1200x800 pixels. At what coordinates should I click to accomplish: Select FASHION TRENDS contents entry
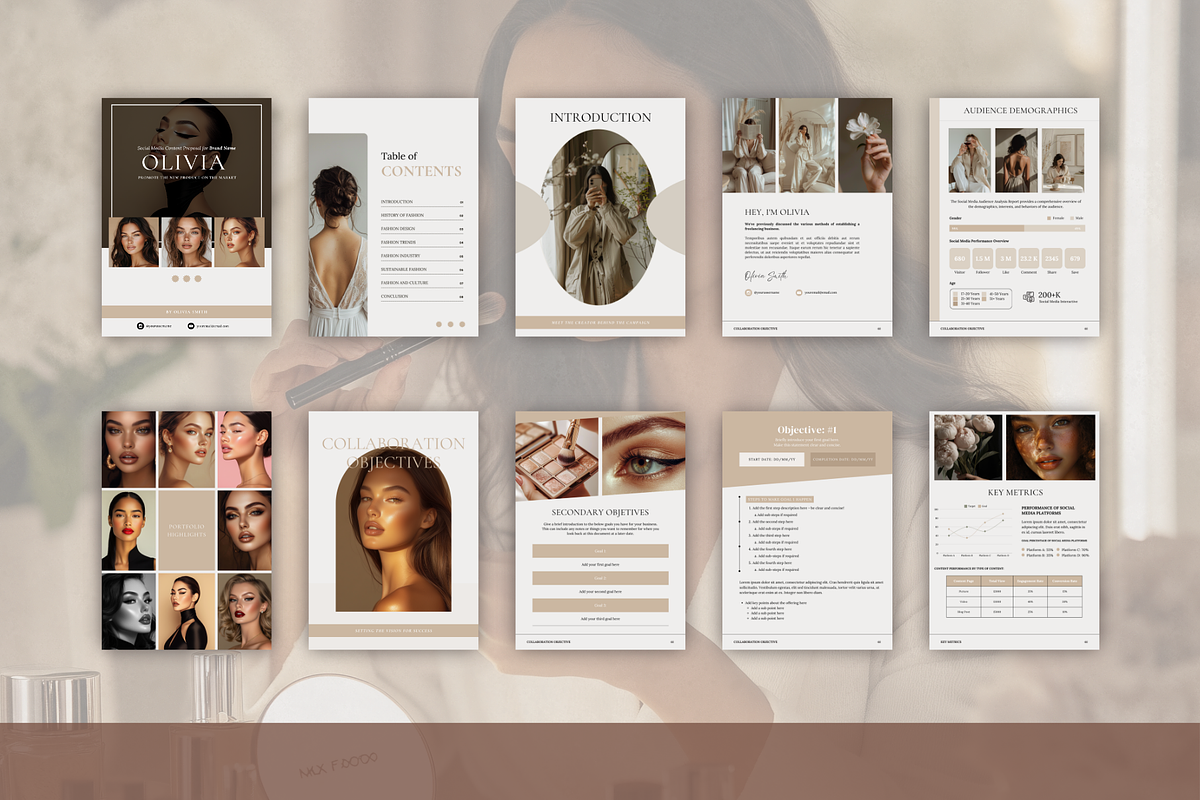click(x=422, y=242)
